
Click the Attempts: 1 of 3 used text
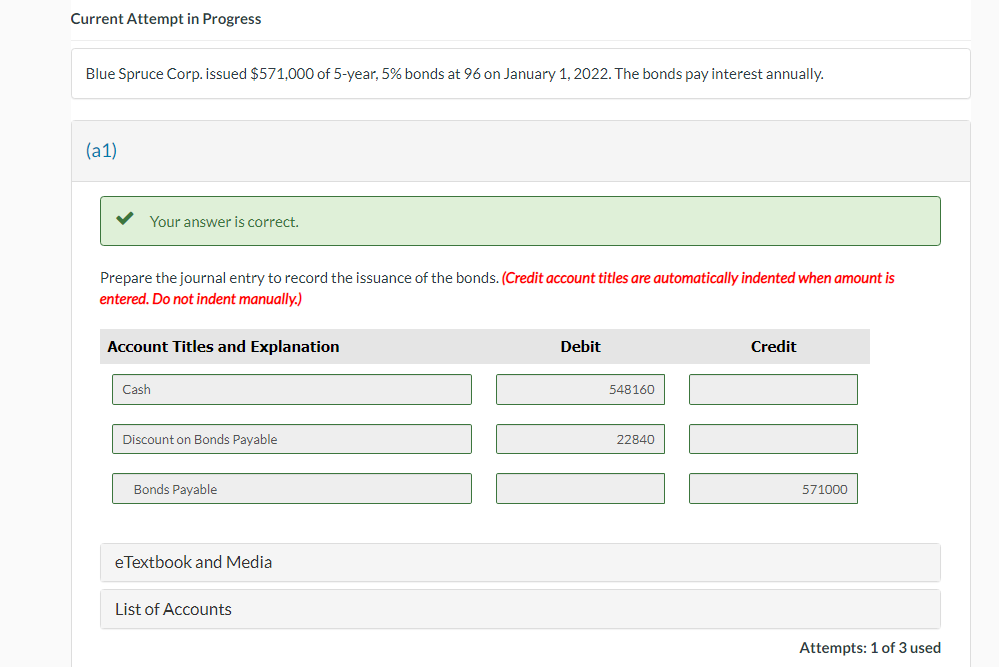[x=868, y=647]
